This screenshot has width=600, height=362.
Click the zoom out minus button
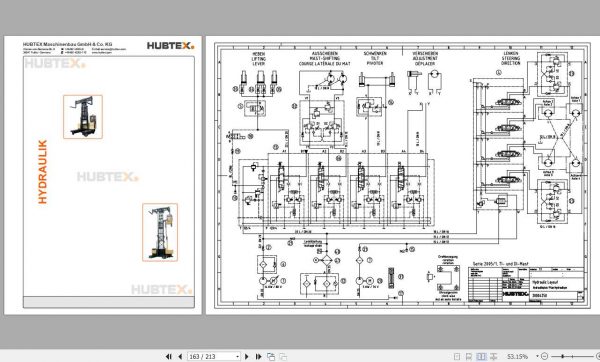[545, 356]
